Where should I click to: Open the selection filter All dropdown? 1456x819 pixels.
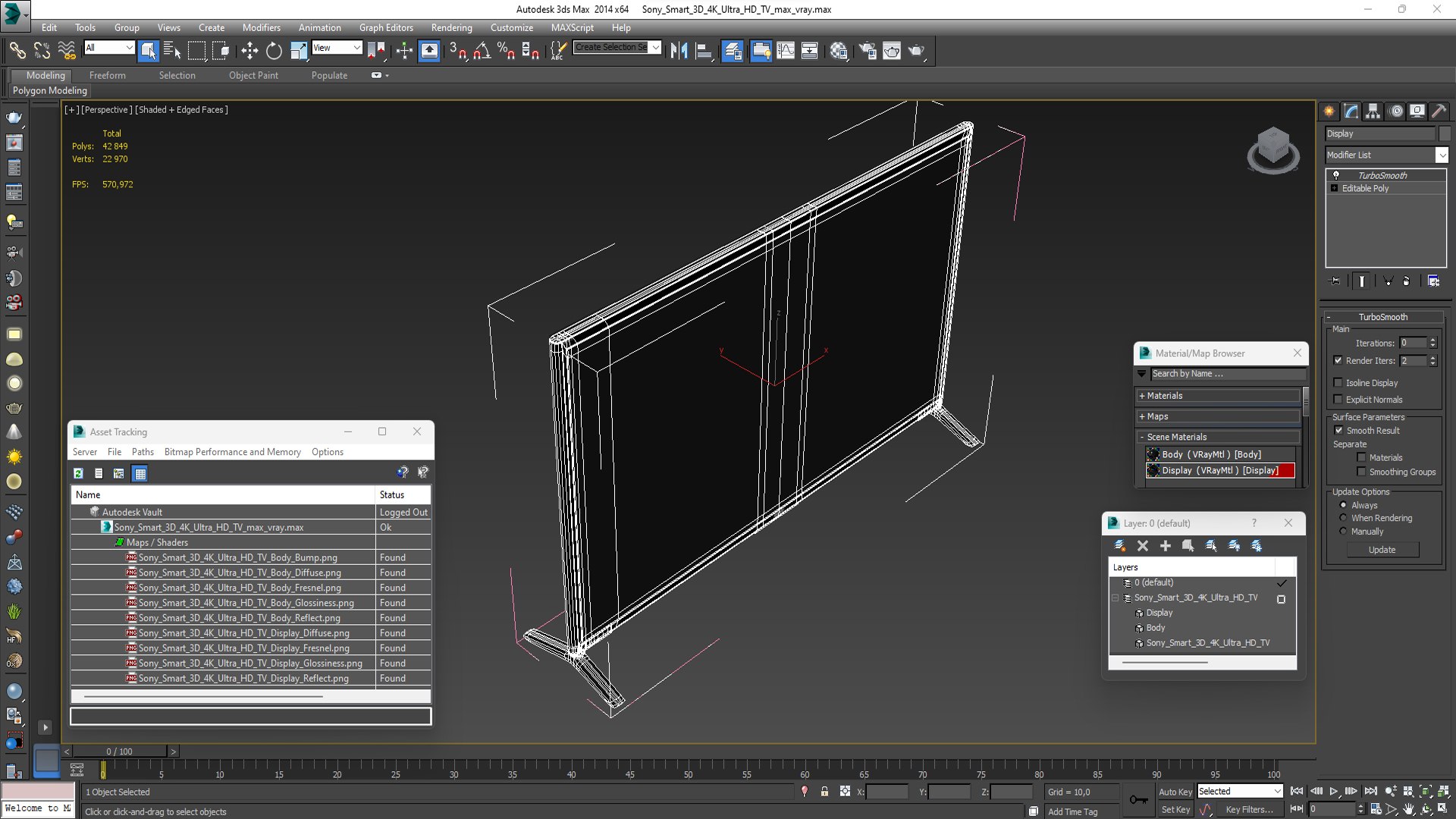click(x=109, y=48)
